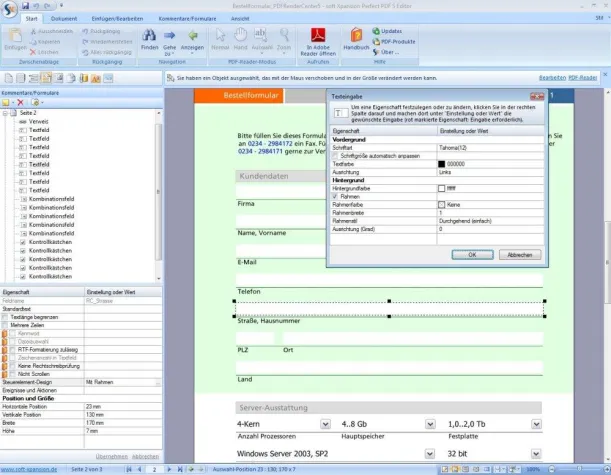Viewport: 611px width, 475px height.
Task: Toggle RTF-Formatierung zulässig checkbox
Action: pos(12,350)
